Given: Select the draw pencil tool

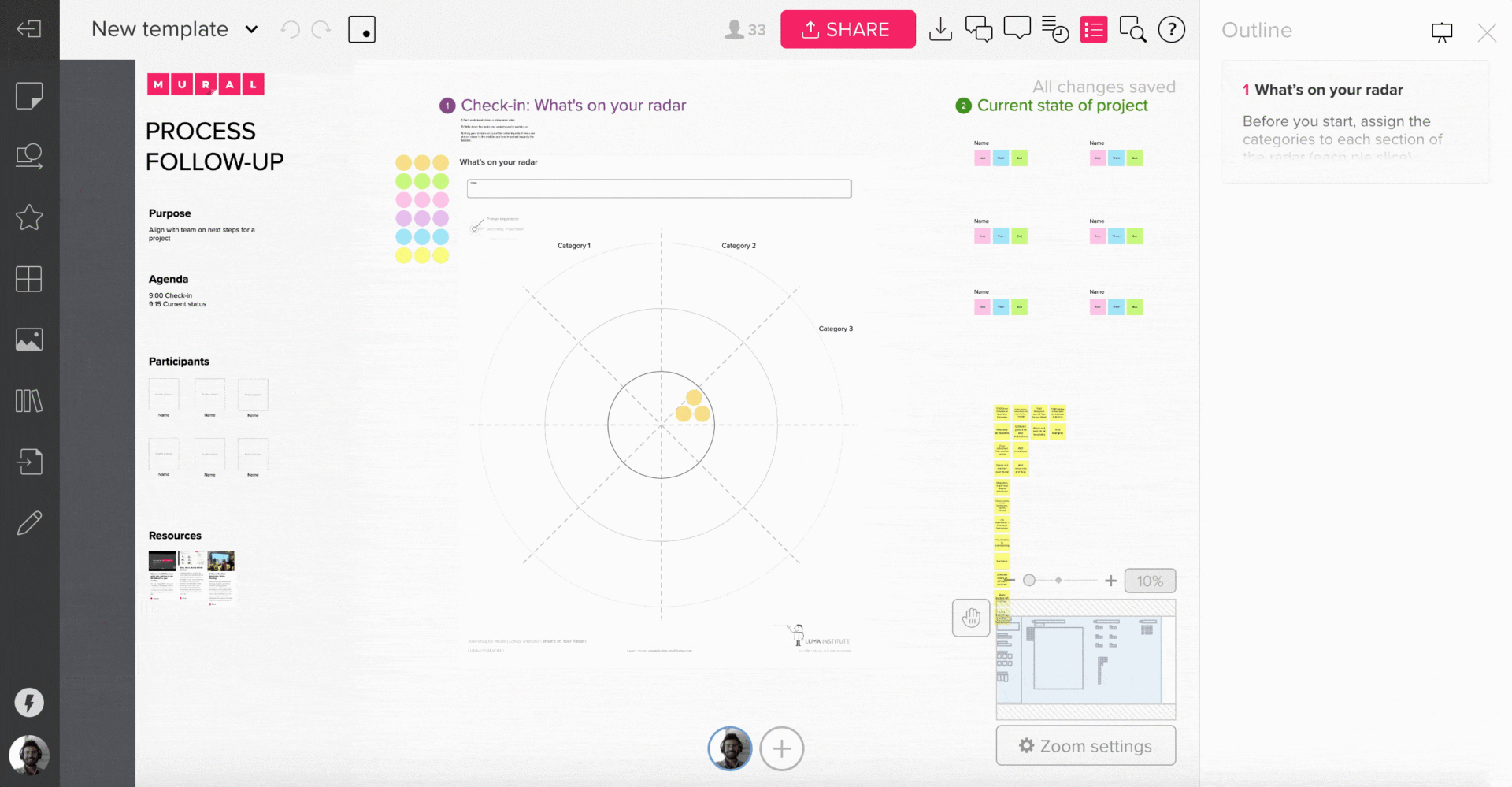Looking at the screenshot, I should 29,523.
